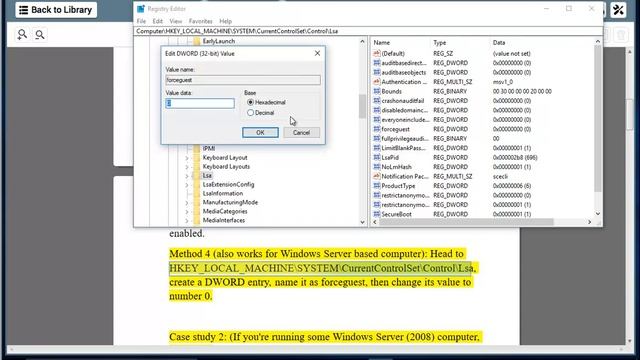This screenshot has height=360, width=640.
Task: Click the registry tree vertical scrollbar
Action: pyautogui.click(x=362, y=106)
